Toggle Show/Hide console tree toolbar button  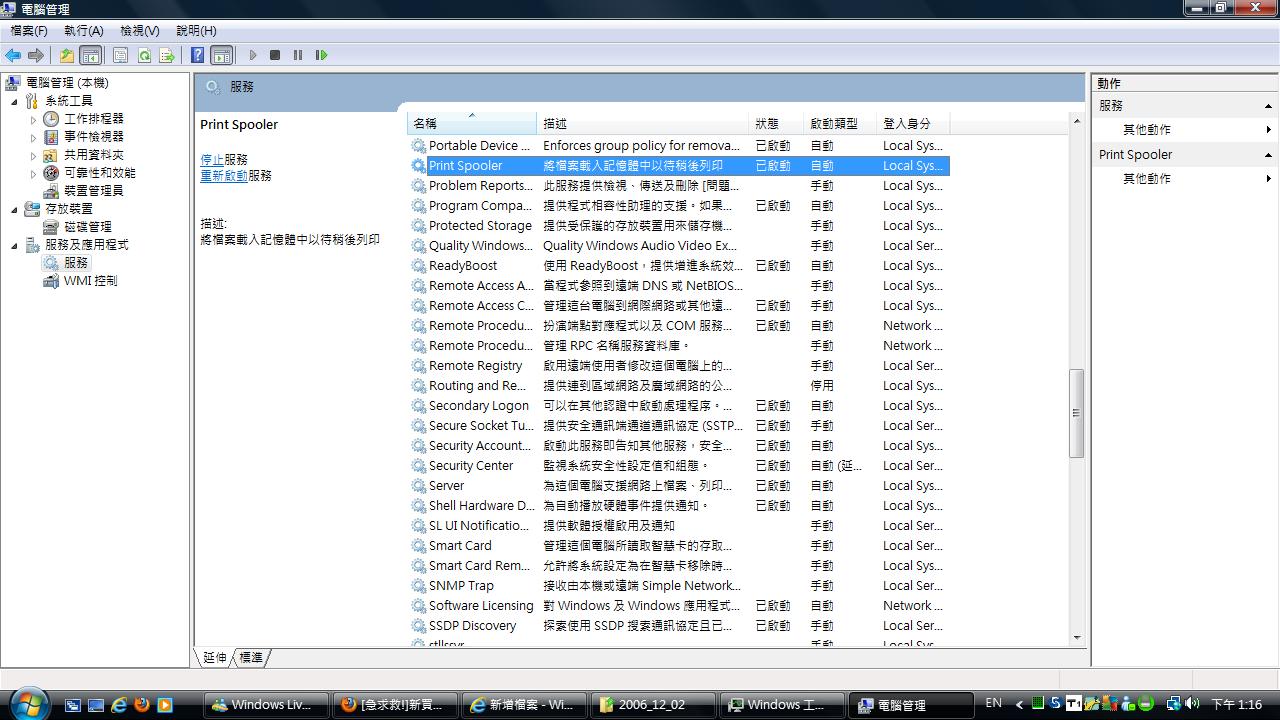coord(90,56)
